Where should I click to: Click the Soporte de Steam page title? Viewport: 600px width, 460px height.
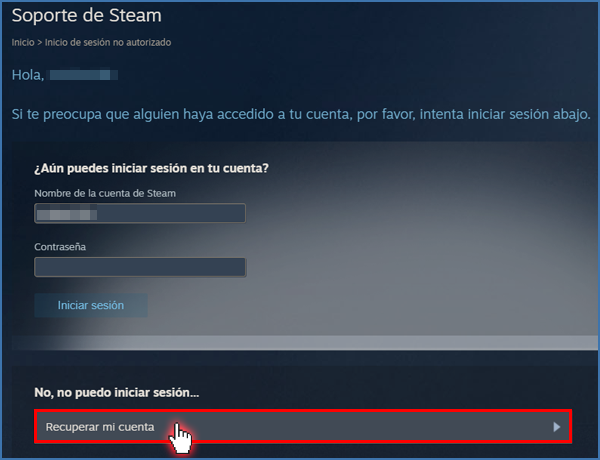(x=86, y=16)
